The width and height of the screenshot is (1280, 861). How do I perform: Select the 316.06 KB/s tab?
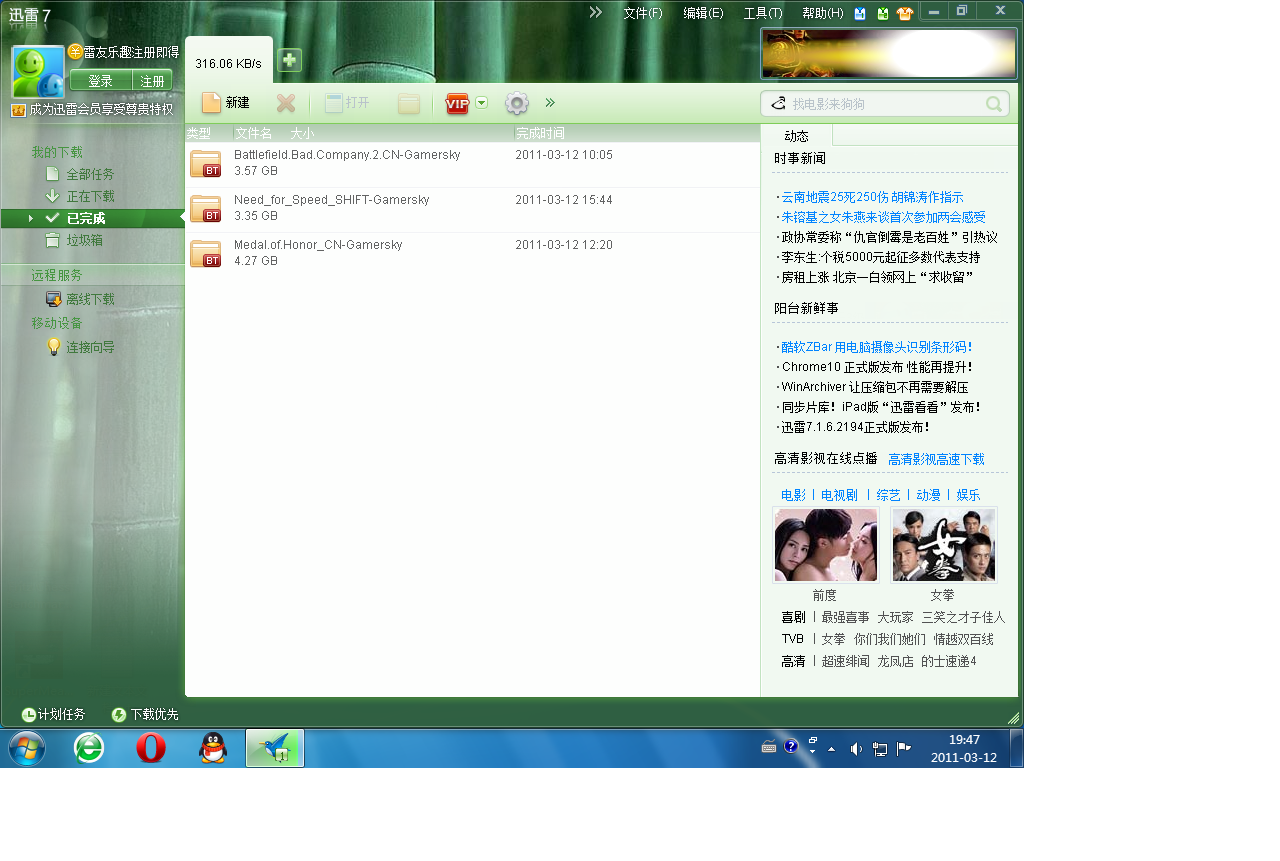[x=229, y=63]
